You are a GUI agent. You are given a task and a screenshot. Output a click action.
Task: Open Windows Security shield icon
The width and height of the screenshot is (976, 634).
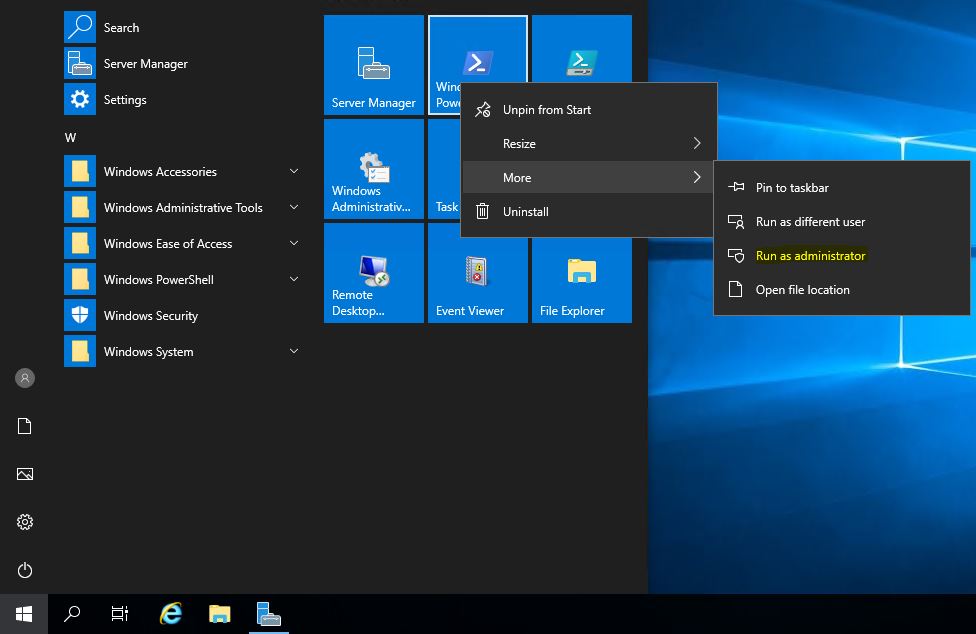[x=80, y=315]
